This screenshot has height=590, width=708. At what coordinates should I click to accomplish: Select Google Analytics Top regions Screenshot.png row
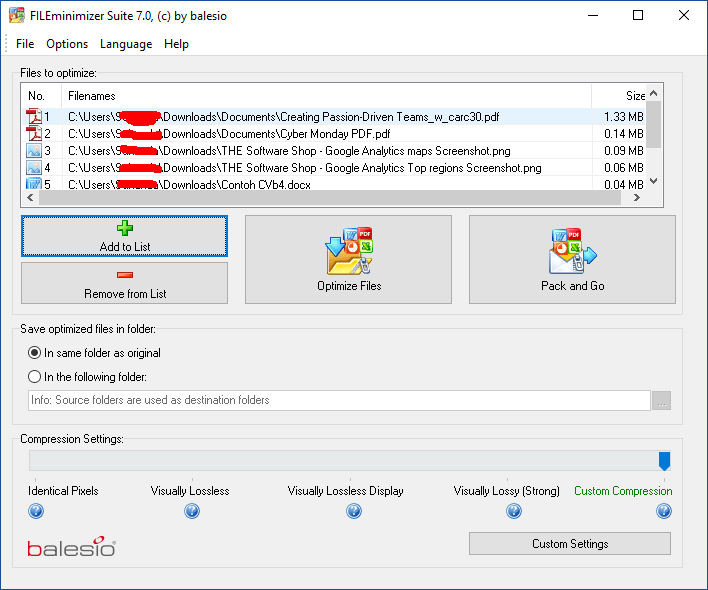(x=334, y=167)
